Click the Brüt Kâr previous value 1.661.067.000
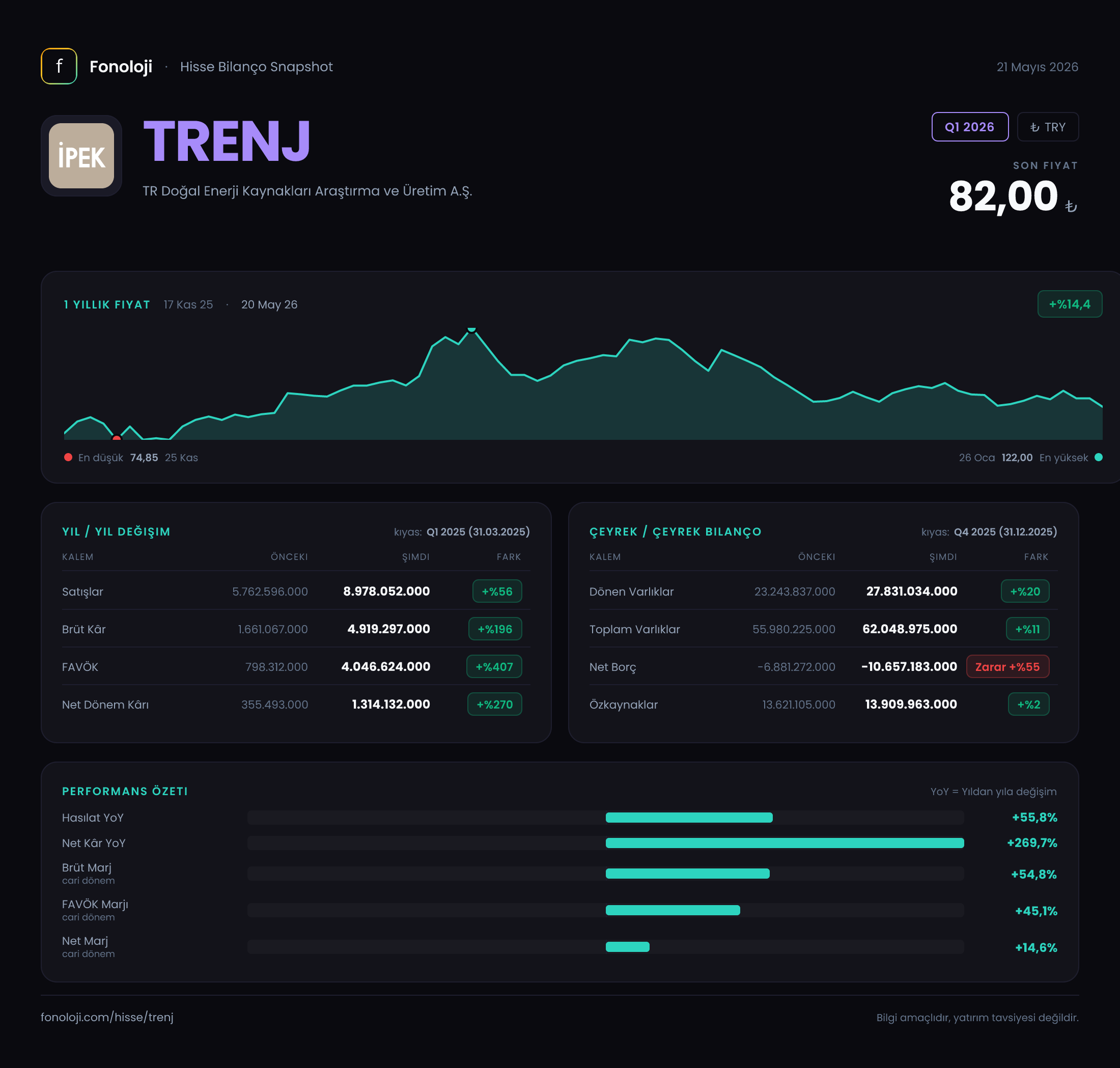The image size is (1120, 1068). click(273, 629)
